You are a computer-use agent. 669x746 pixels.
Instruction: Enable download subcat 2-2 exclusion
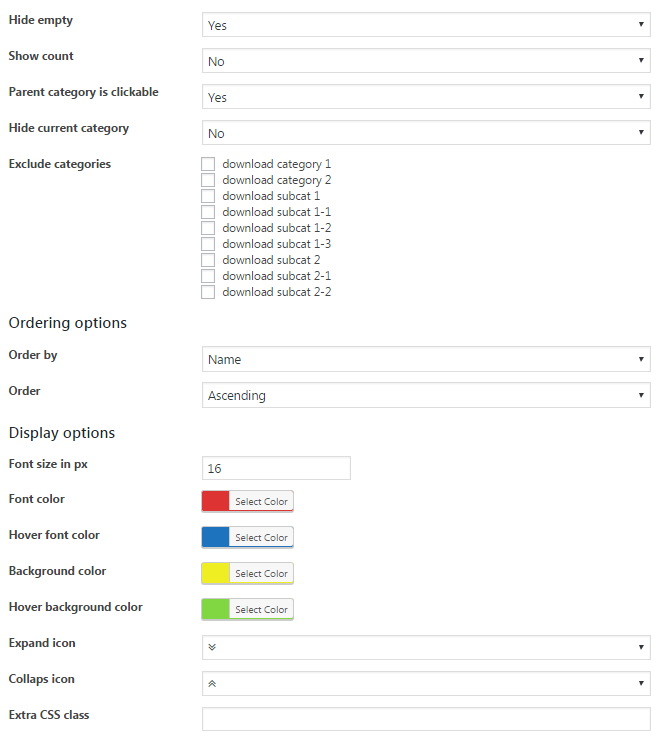(208, 292)
